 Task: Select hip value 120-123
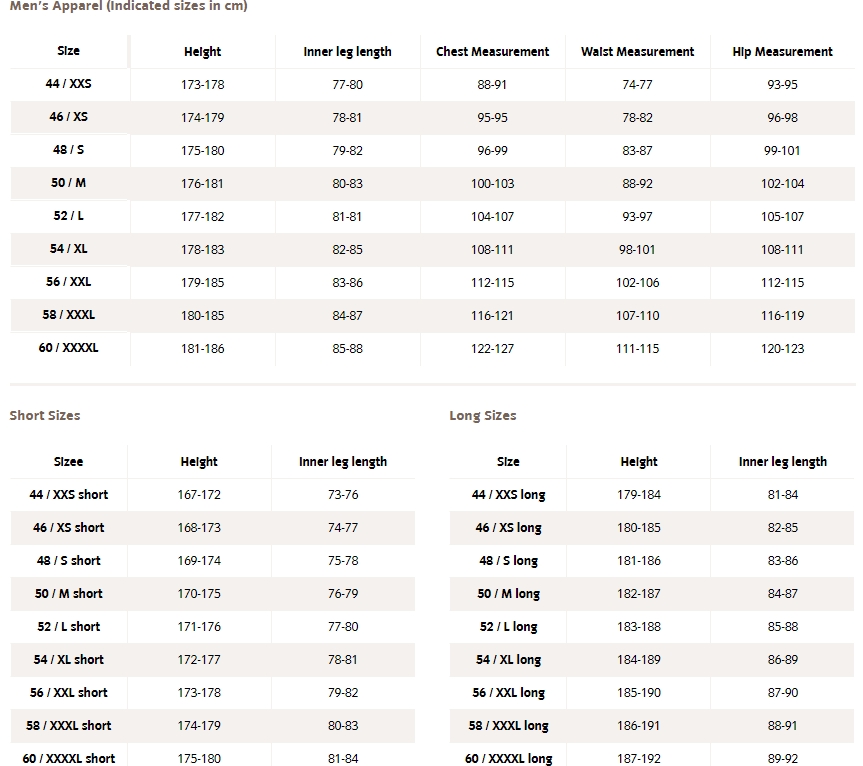(782, 349)
